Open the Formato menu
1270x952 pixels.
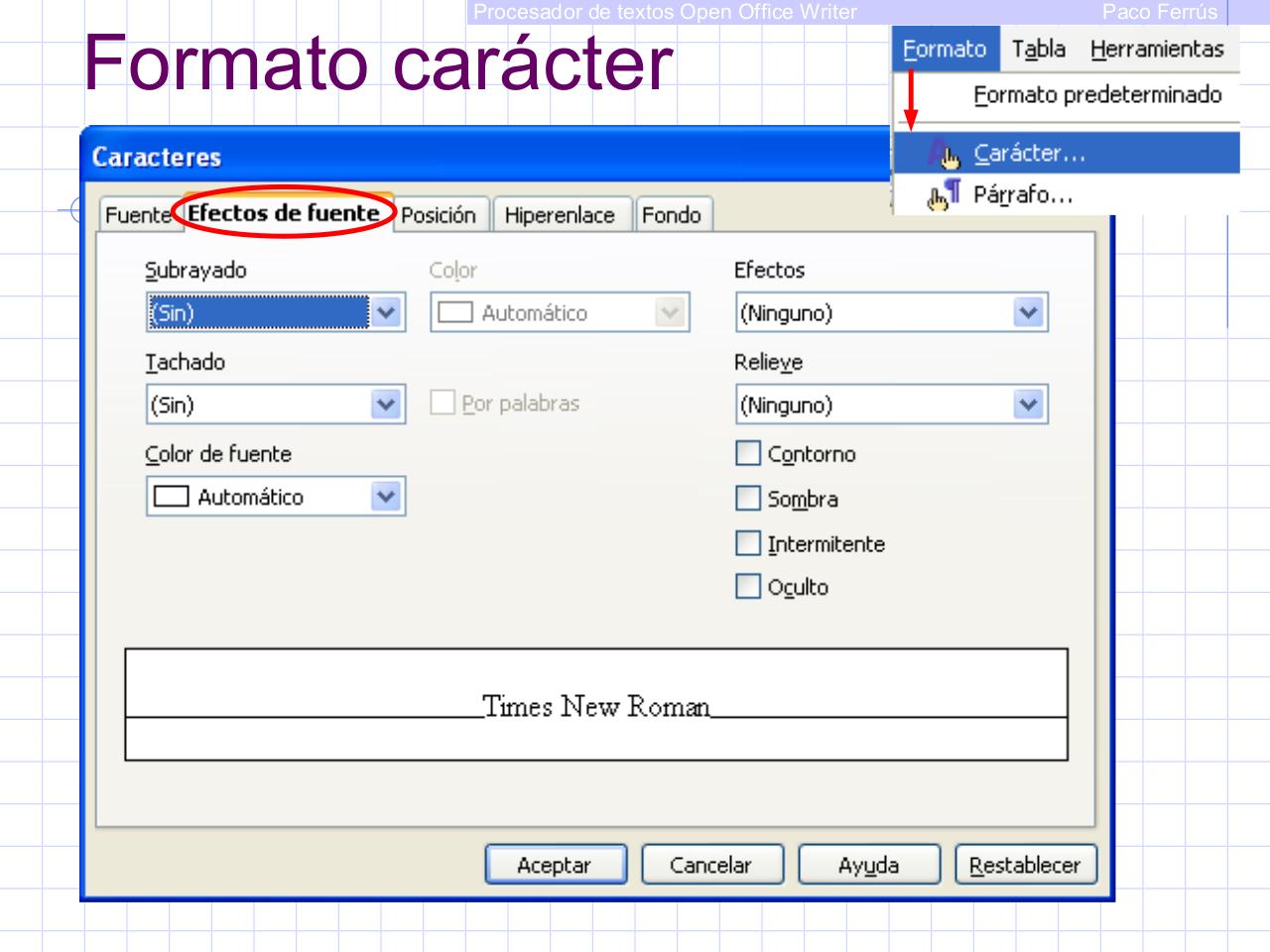pos(947,49)
